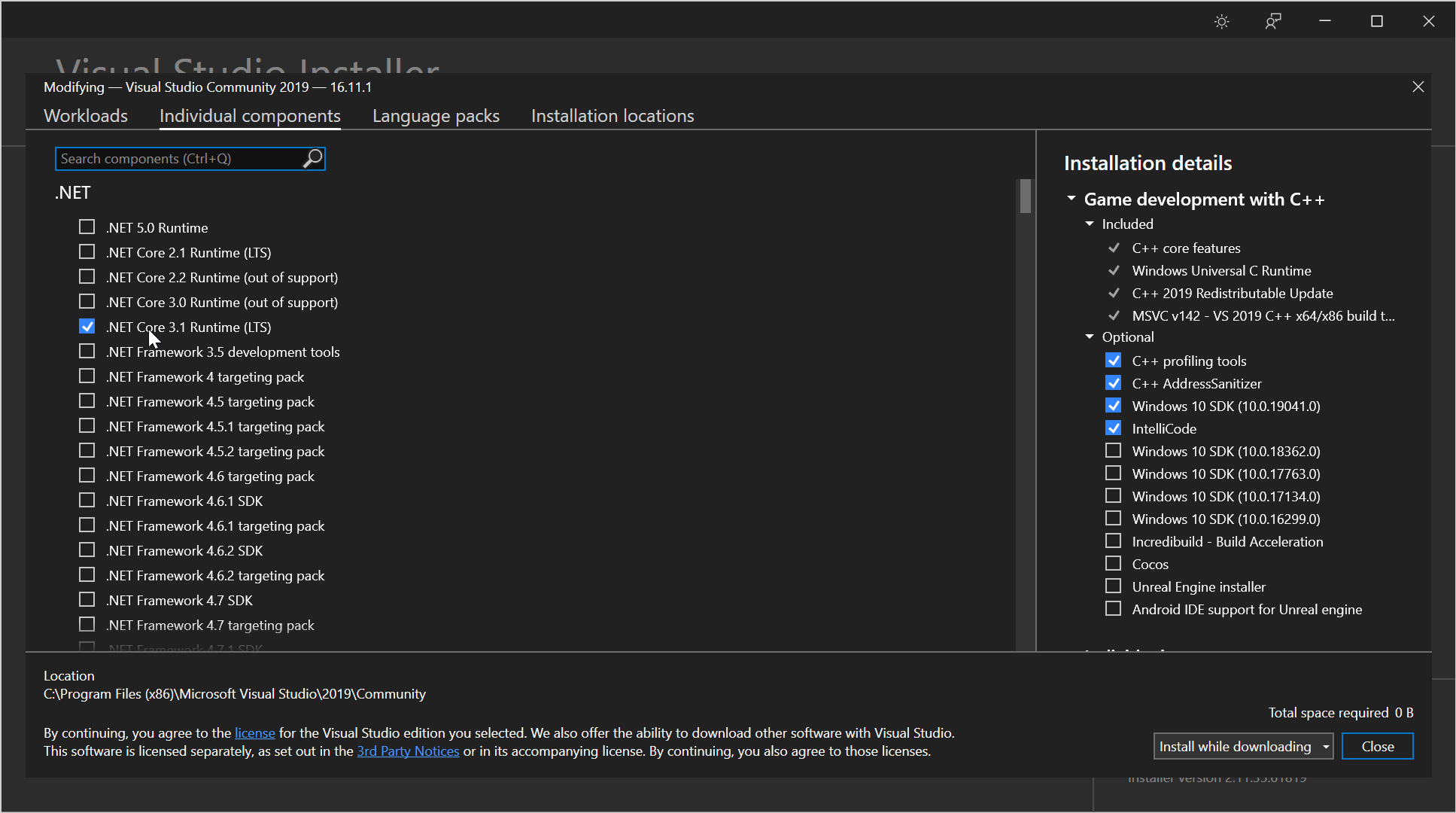Close the Modifying dialog with X
Viewport: 1456px width, 813px height.
(x=1418, y=87)
